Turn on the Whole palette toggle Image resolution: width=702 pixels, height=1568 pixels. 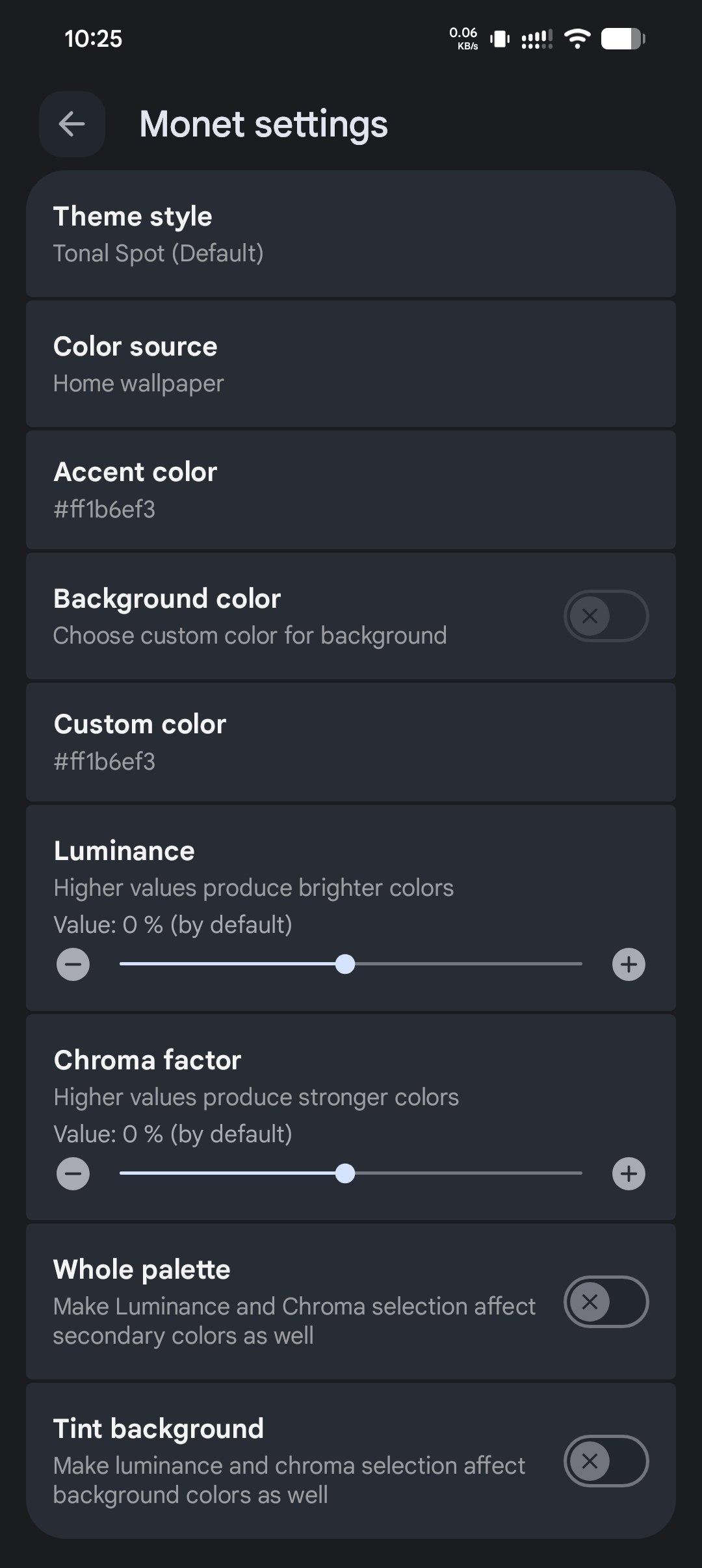point(606,1301)
